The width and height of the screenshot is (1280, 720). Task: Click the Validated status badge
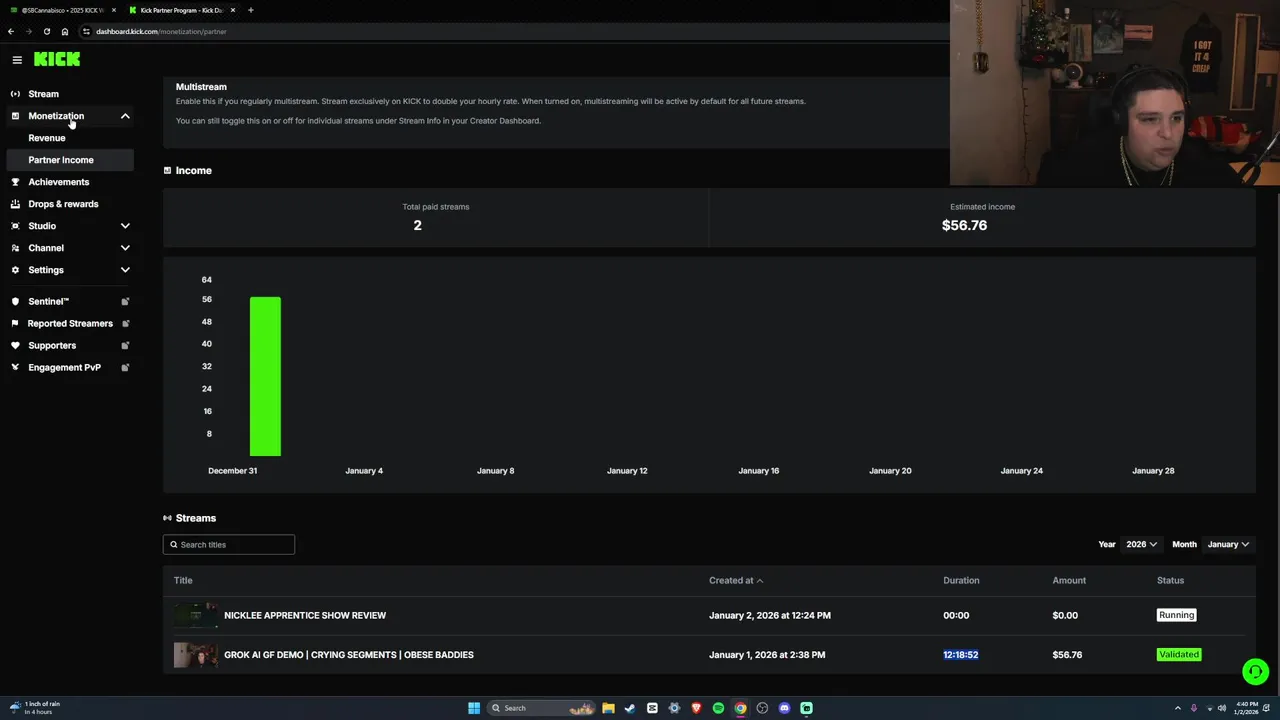tap(1179, 654)
